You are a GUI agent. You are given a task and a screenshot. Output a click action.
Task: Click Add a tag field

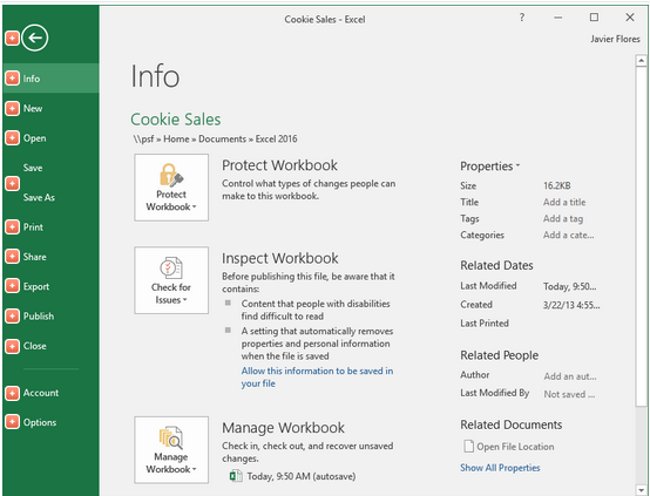[x=563, y=219]
